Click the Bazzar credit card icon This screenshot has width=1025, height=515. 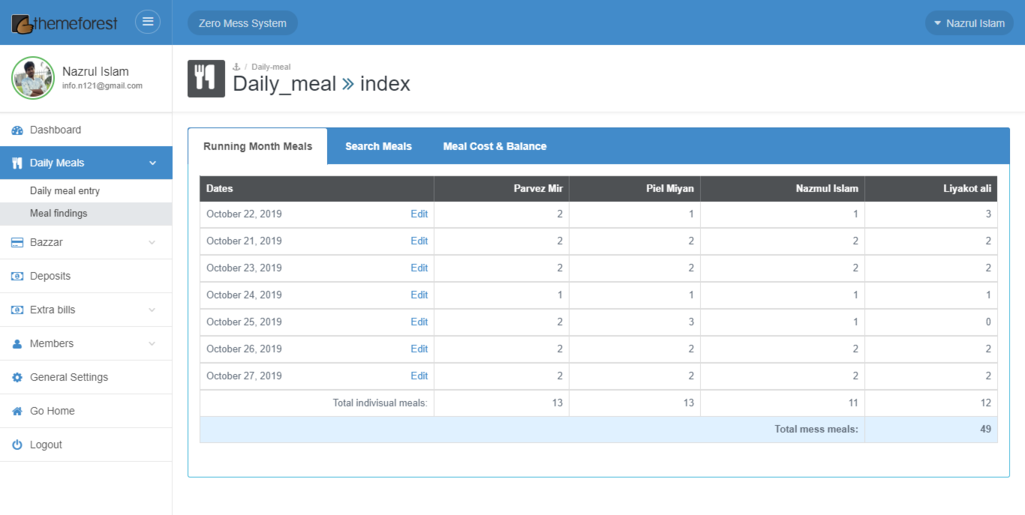(17, 242)
